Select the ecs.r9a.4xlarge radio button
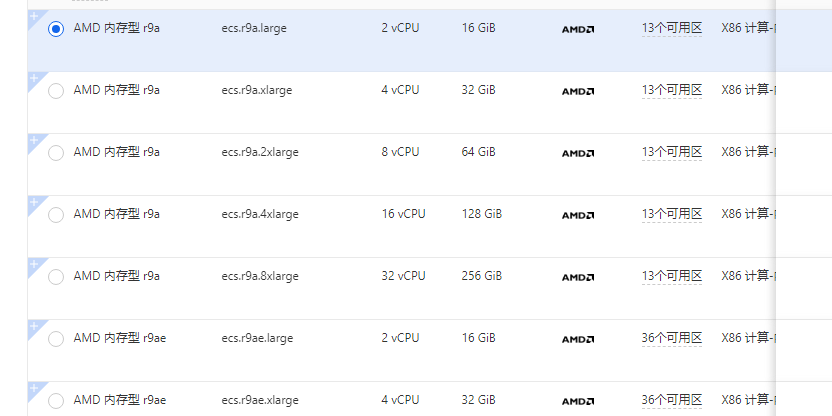 (x=56, y=215)
